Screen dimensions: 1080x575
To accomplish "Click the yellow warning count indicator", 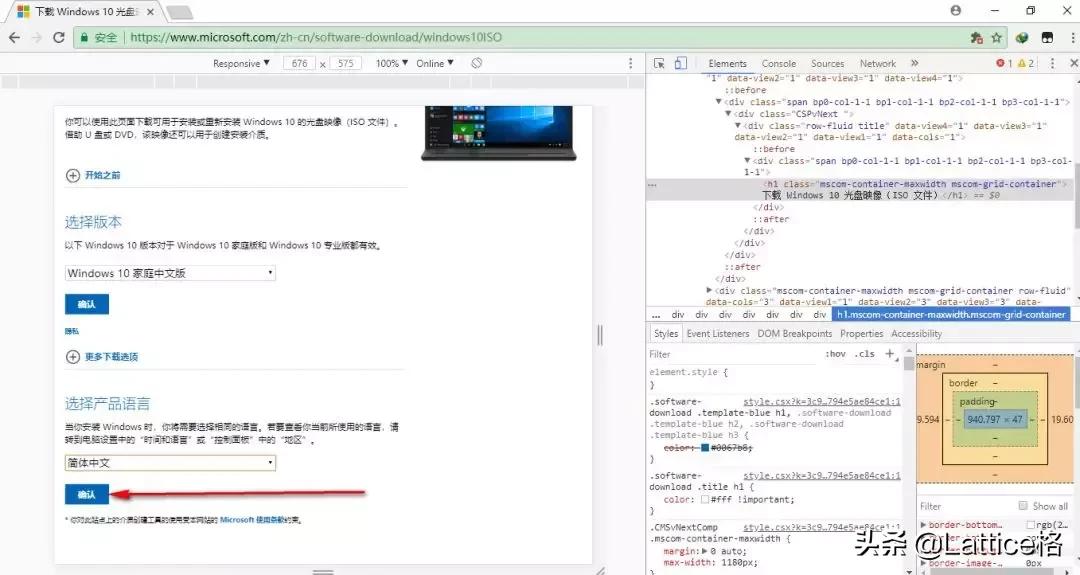I will 1026,63.
